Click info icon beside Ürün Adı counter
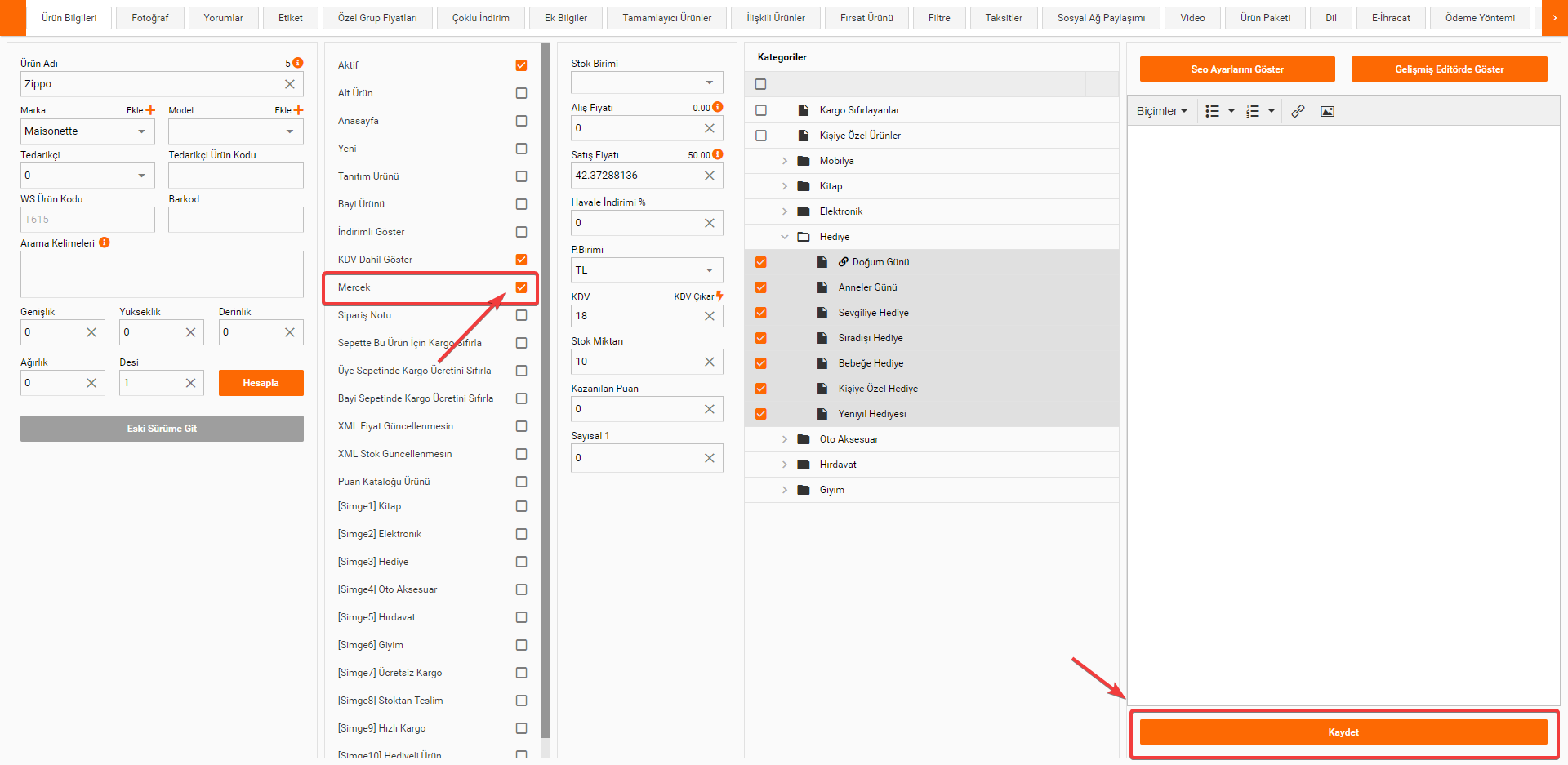Image resolution: width=1568 pixels, height=765 pixels. click(298, 63)
